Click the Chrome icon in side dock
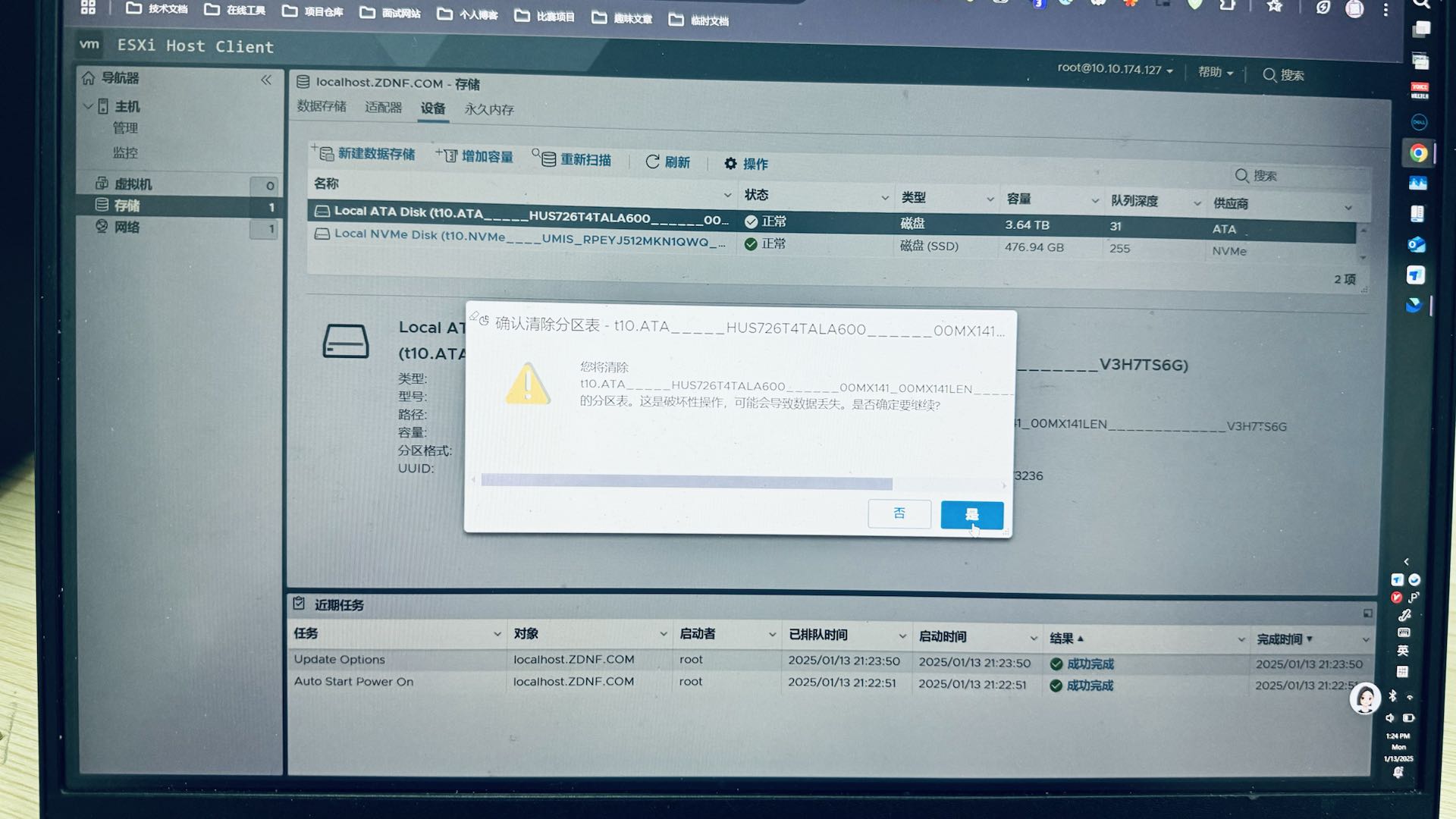This screenshot has width=1456, height=819. (x=1418, y=153)
